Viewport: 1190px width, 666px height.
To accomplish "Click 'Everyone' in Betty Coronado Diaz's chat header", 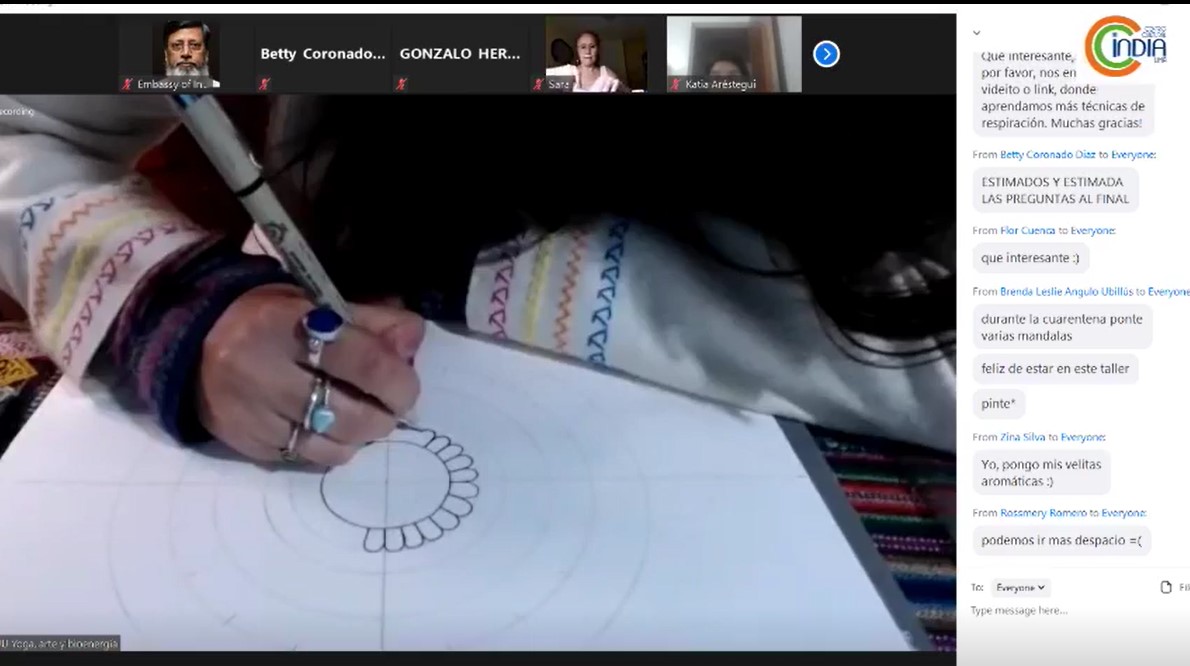I will (x=1133, y=155).
